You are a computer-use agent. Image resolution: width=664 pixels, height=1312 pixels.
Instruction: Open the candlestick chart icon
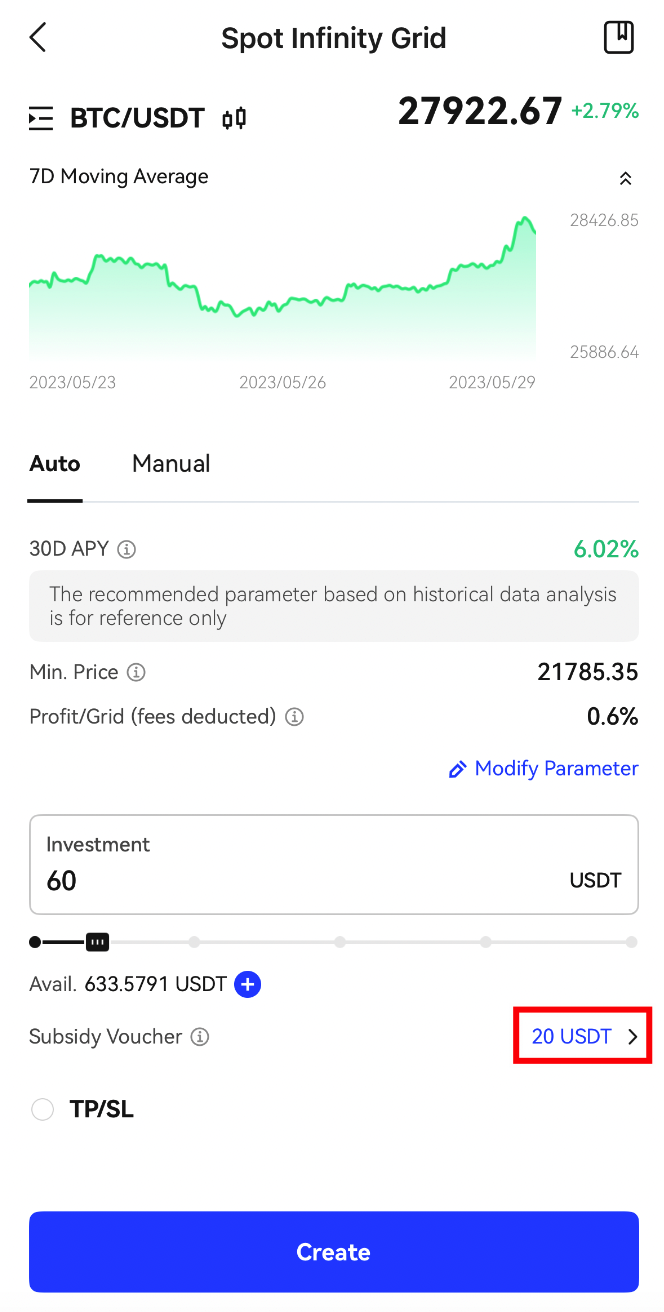(x=234, y=119)
